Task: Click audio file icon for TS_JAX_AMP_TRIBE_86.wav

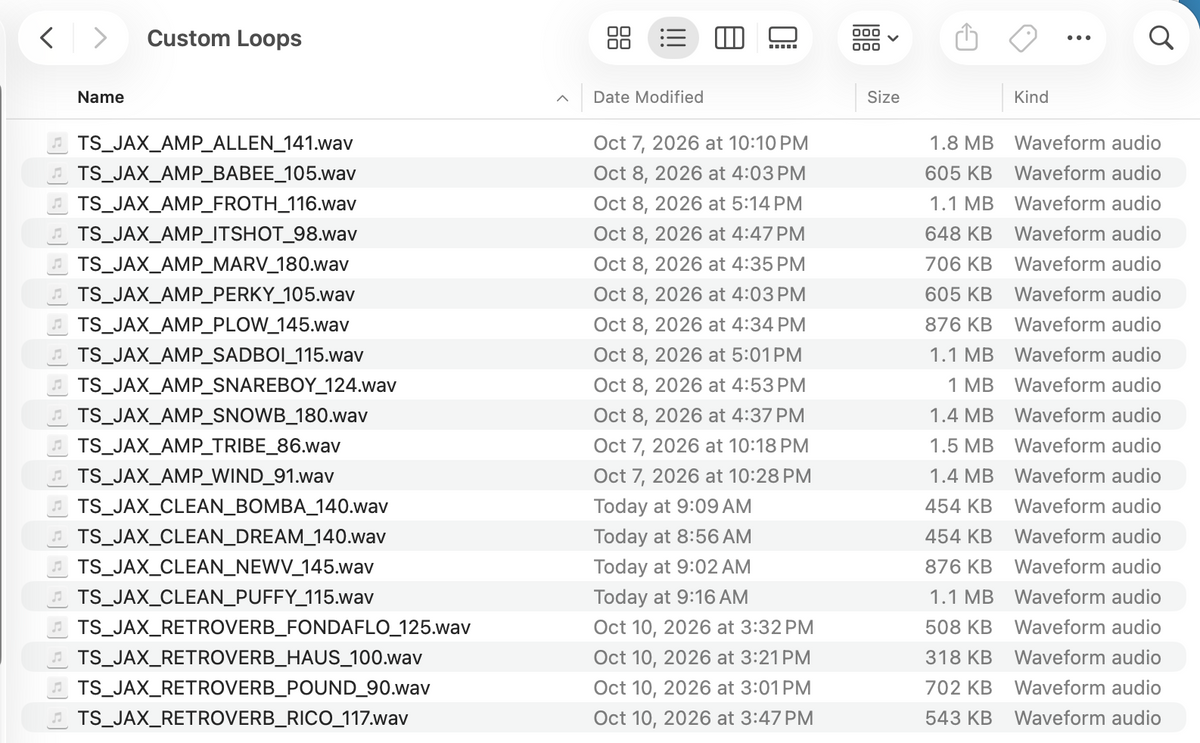Action: pyautogui.click(x=58, y=445)
